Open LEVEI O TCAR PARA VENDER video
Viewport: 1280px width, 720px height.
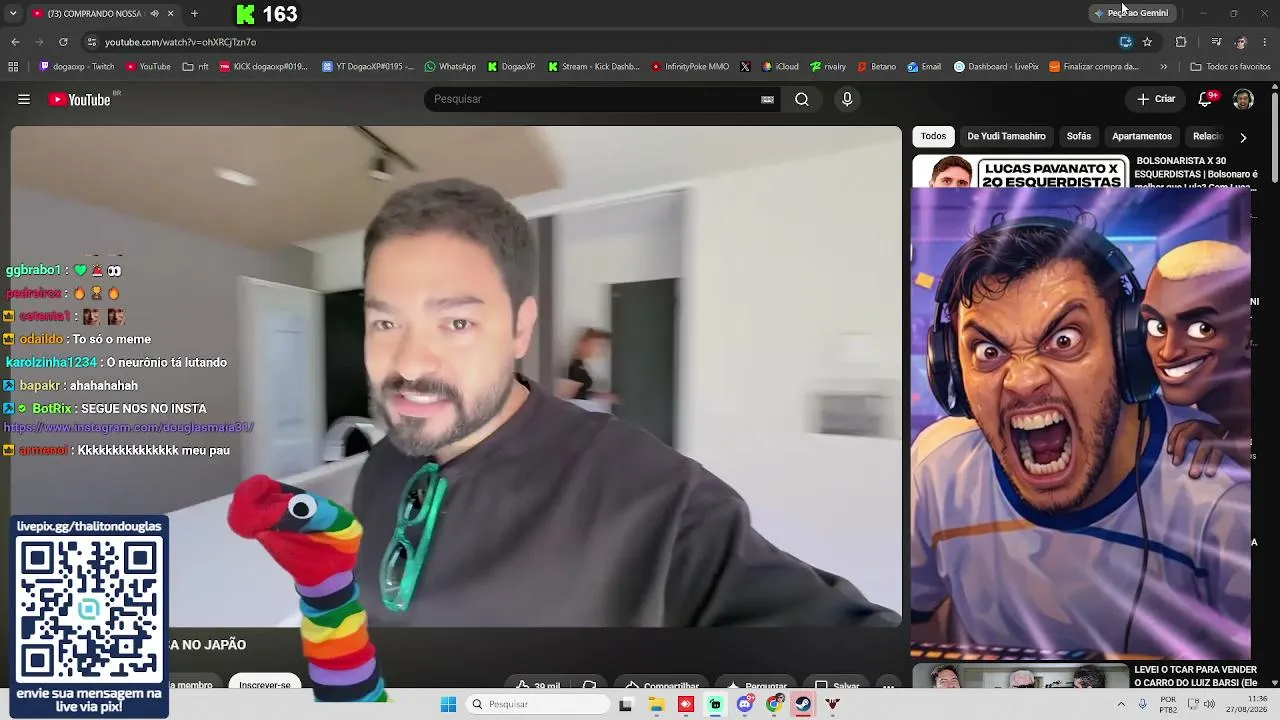tap(1196, 676)
